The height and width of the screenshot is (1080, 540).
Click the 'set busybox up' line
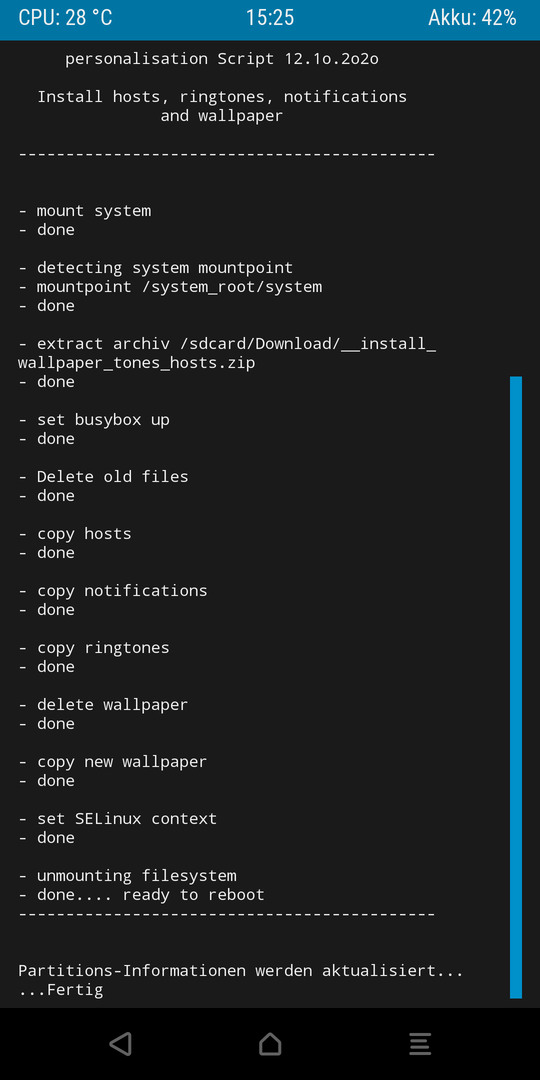coord(94,419)
